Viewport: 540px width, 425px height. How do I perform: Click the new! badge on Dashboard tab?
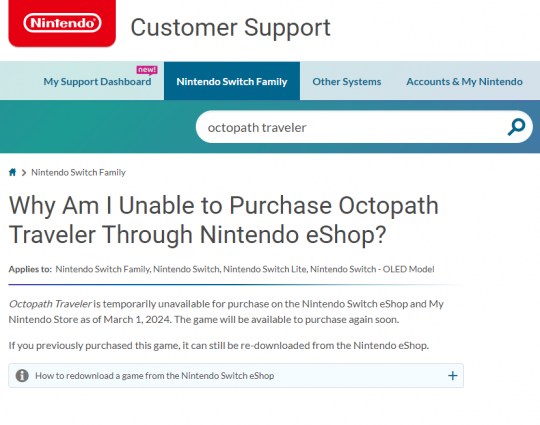(x=147, y=70)
